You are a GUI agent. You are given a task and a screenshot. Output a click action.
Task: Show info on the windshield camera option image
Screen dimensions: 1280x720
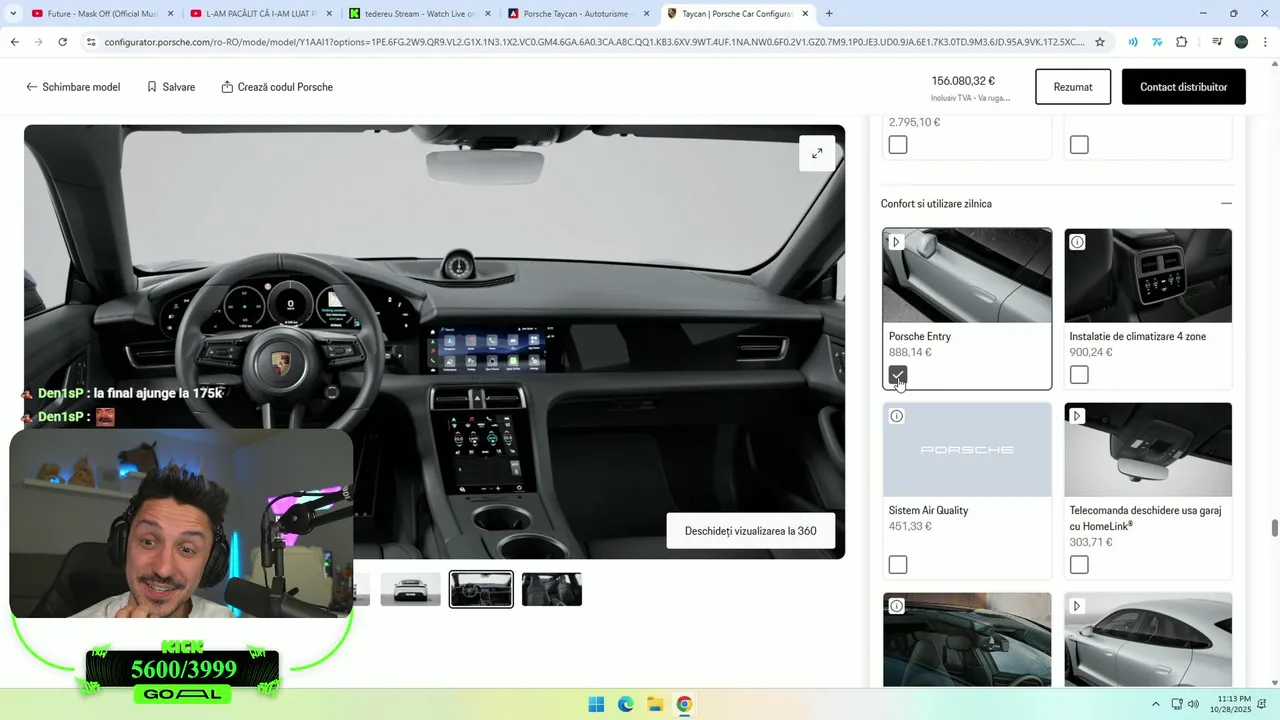point(897,606)
